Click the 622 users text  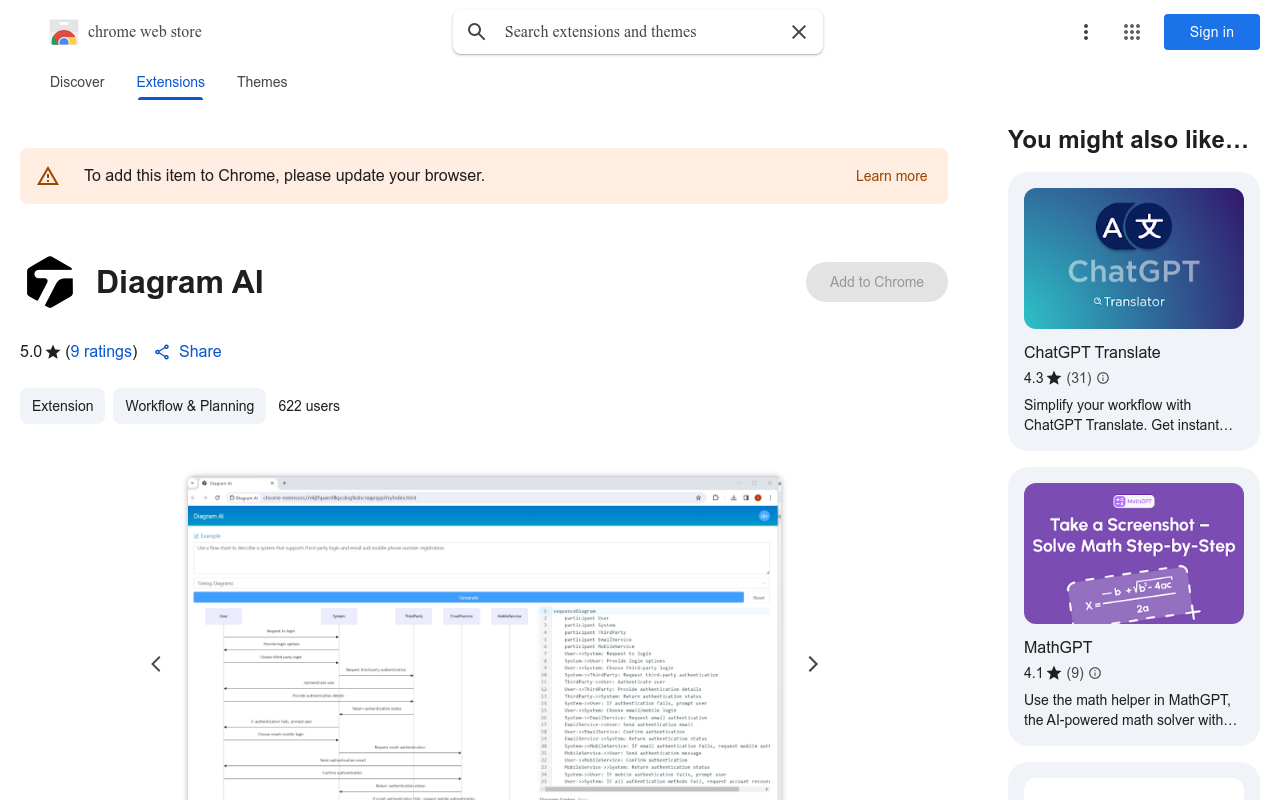(309, 406)
